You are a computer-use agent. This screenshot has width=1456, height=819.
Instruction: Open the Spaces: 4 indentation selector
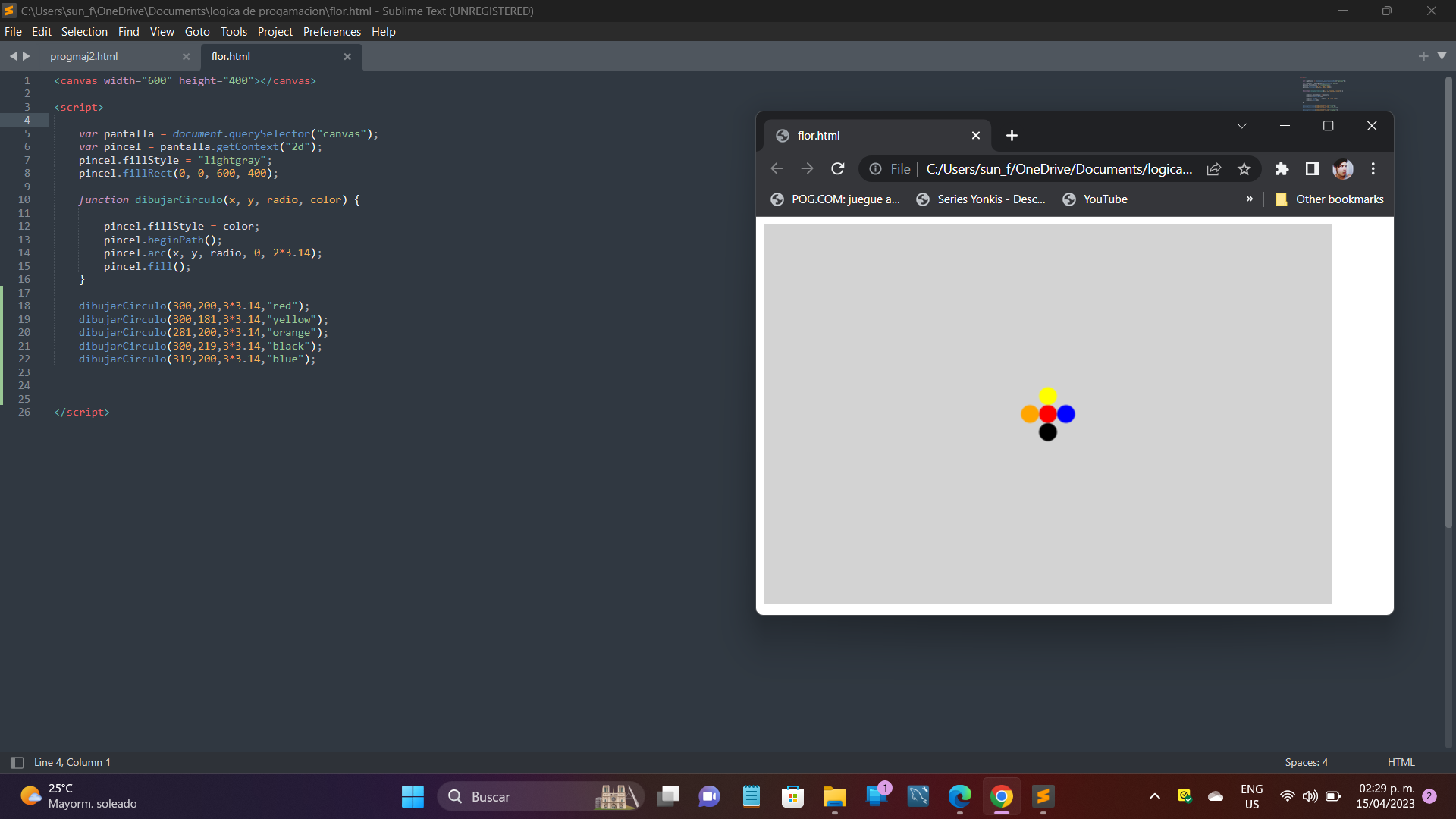(1306, 763)
